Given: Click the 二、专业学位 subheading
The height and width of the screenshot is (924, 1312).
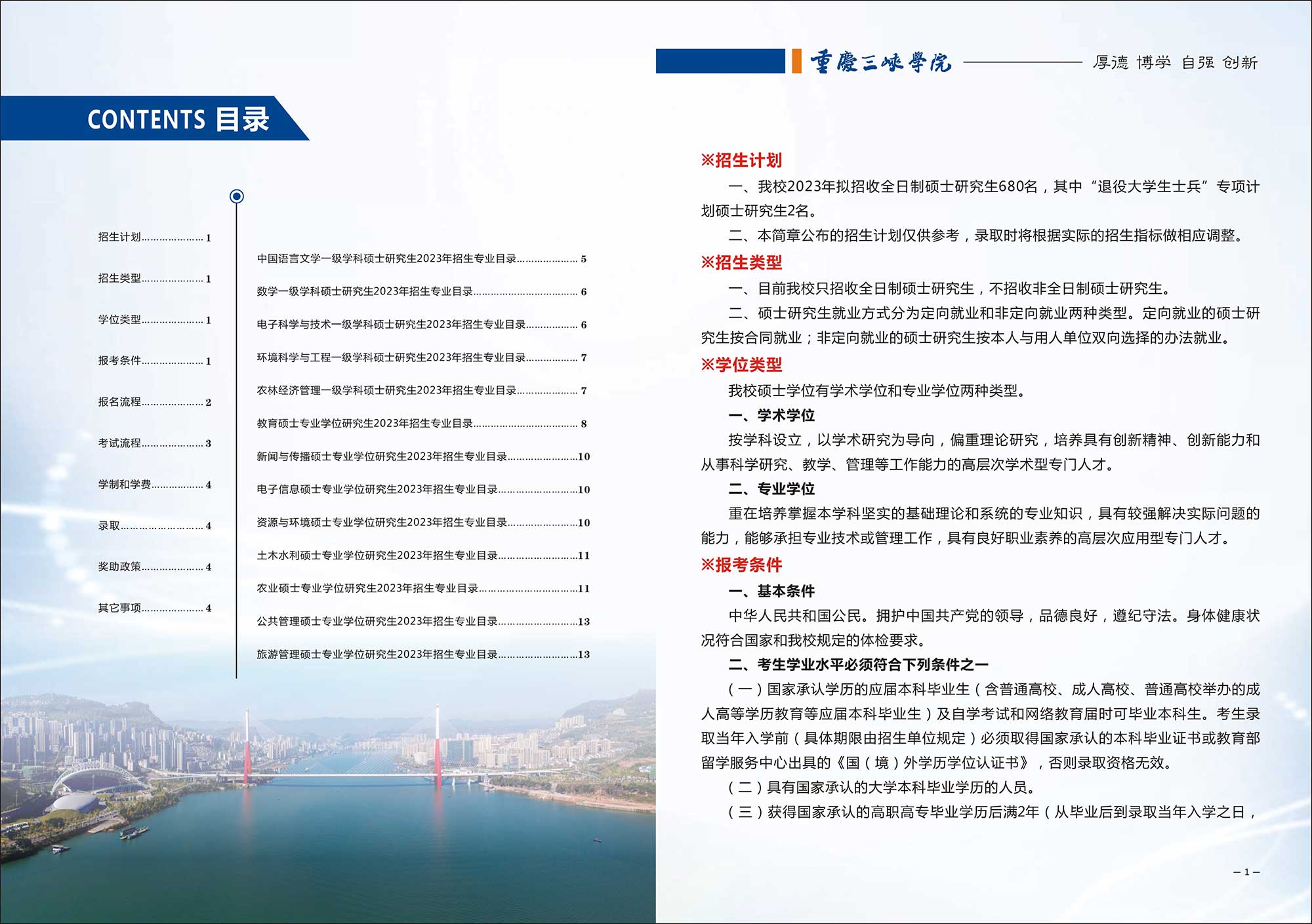Looking at the screenshot, I should click(771, 489).
